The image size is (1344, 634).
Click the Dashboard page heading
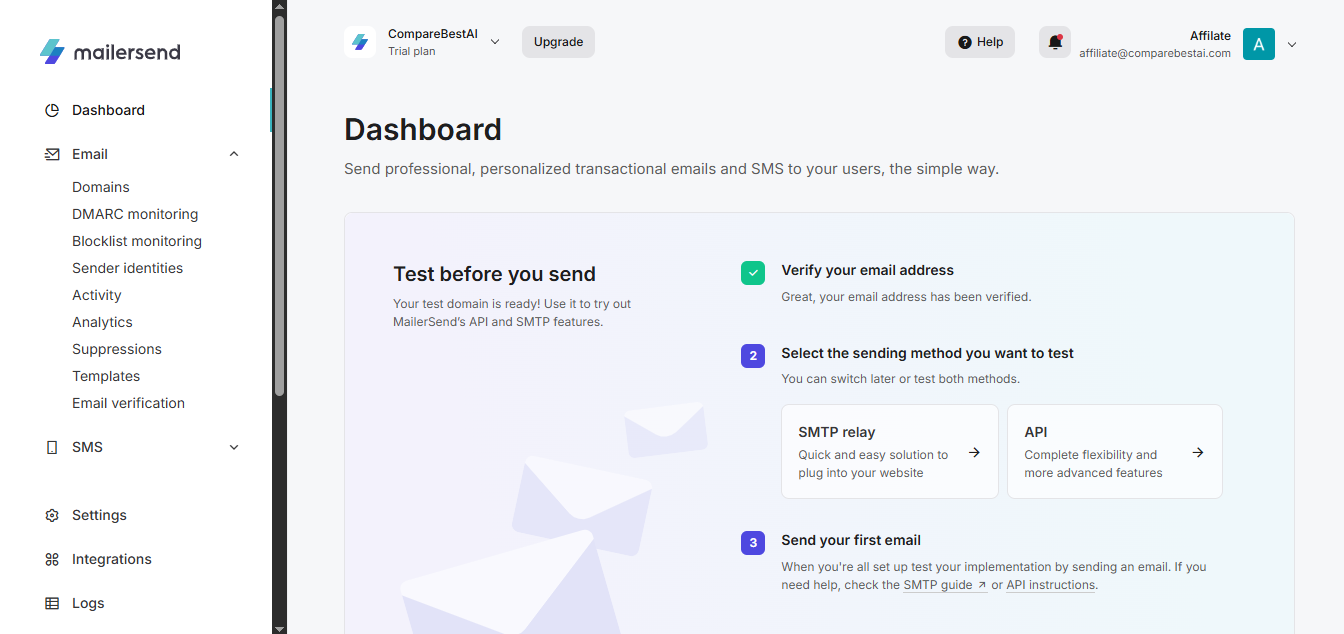coord(423,130)
